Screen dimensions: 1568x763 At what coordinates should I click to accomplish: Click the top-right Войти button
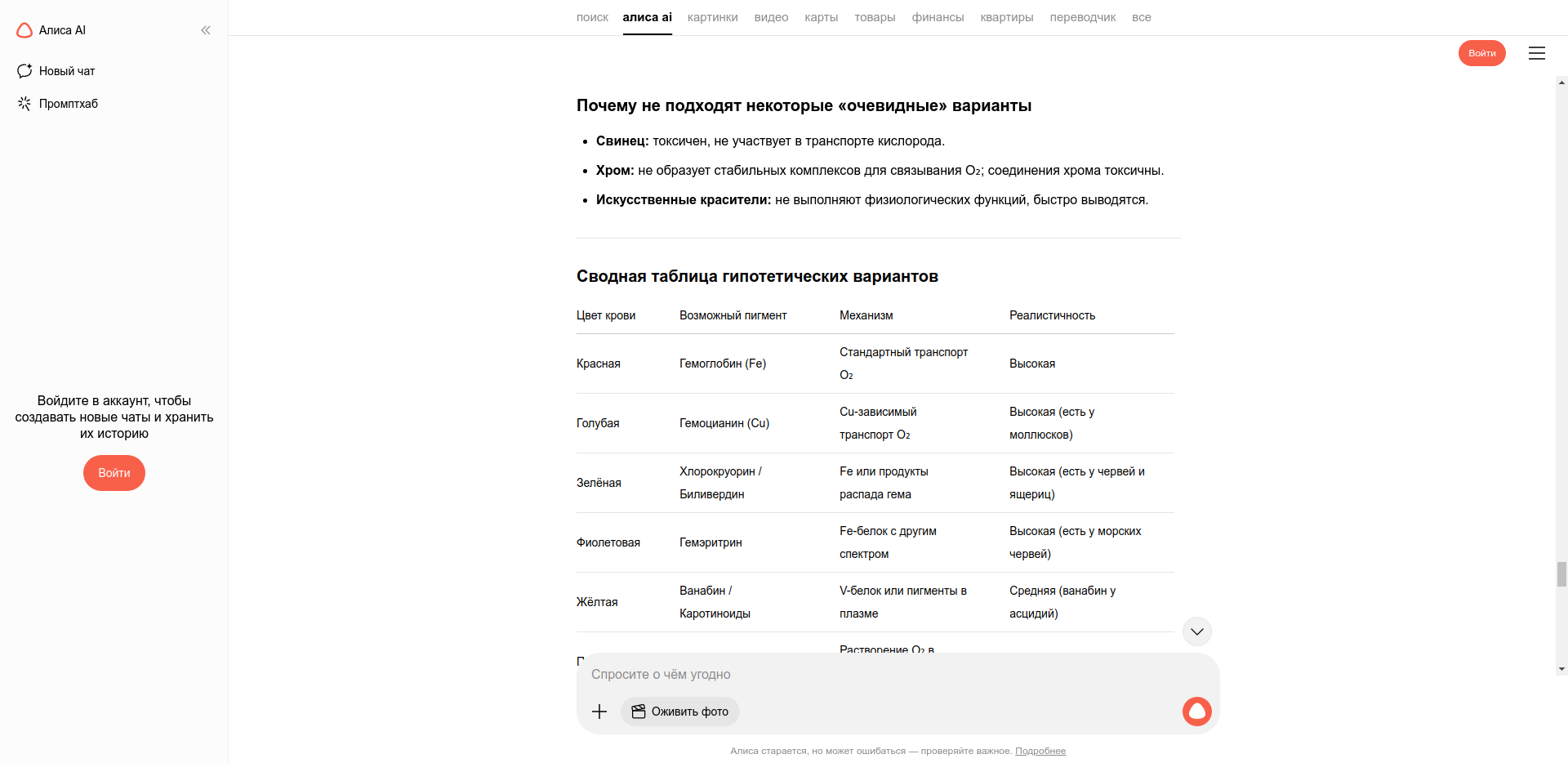pos(1481,53)
